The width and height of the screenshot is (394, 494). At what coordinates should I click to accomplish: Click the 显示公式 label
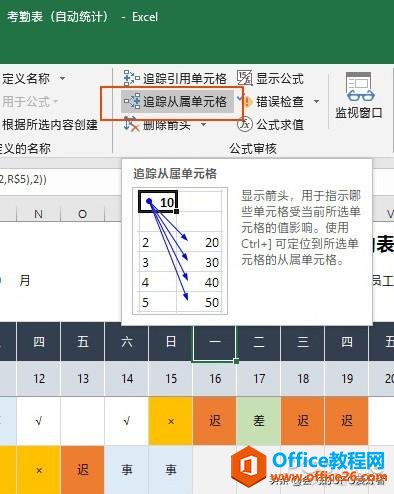[280, 79]
